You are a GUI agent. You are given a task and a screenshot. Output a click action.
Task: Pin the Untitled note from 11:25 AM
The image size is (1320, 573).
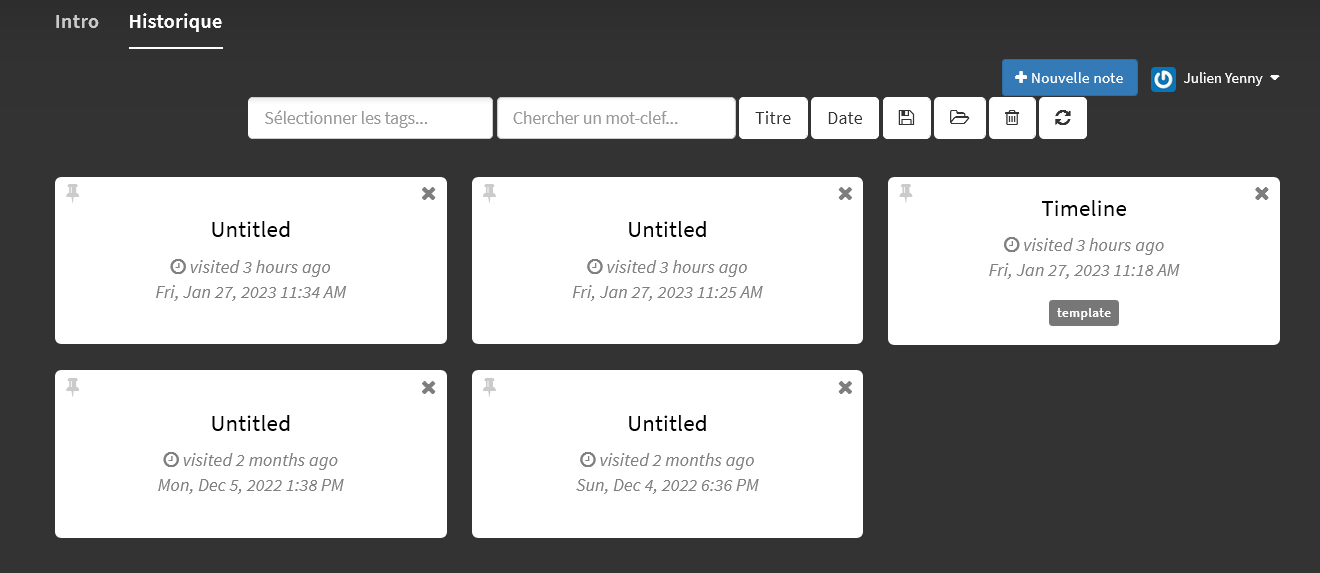pos(489,193)
